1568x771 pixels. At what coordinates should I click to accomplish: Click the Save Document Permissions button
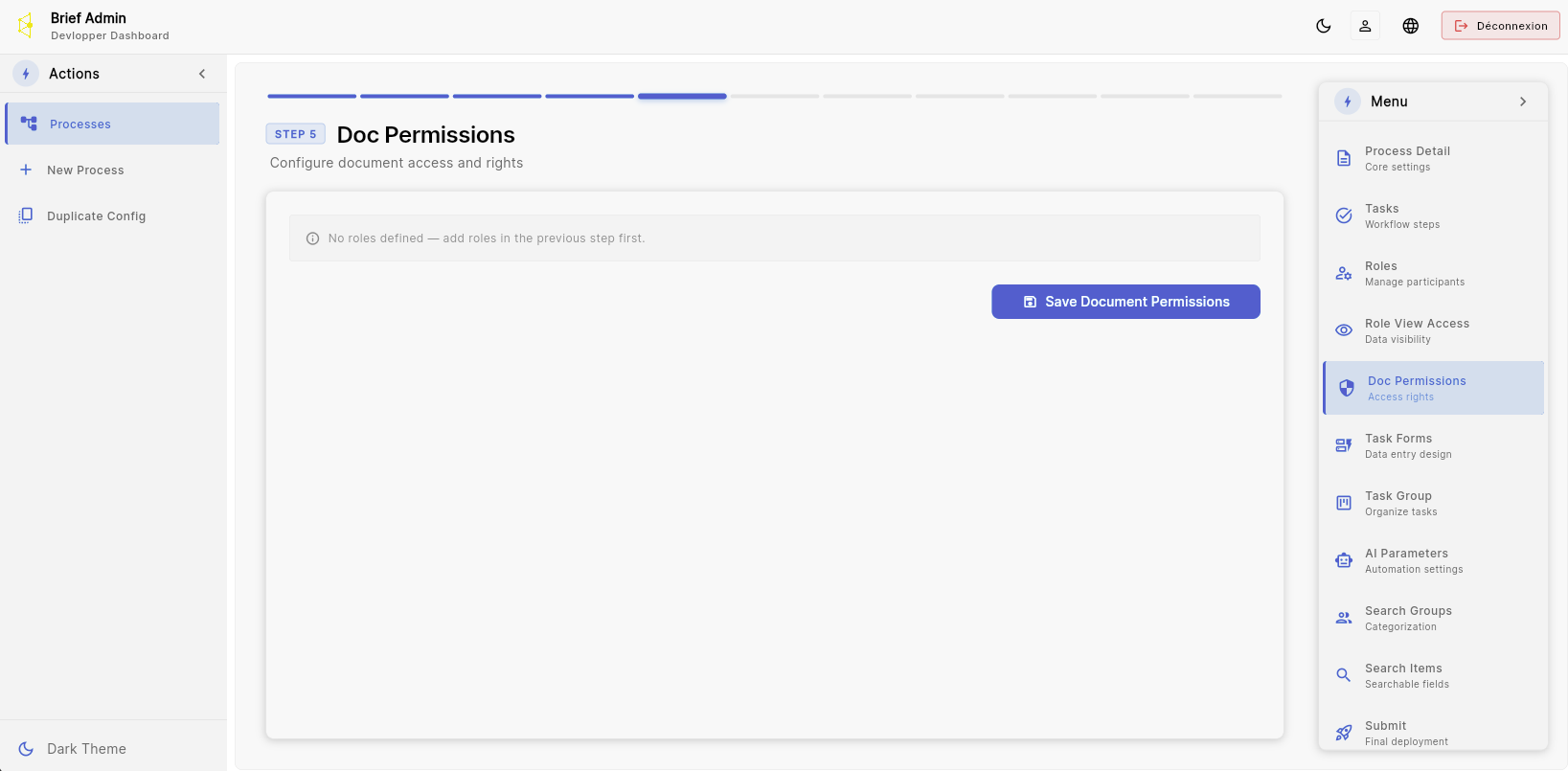1125,302
